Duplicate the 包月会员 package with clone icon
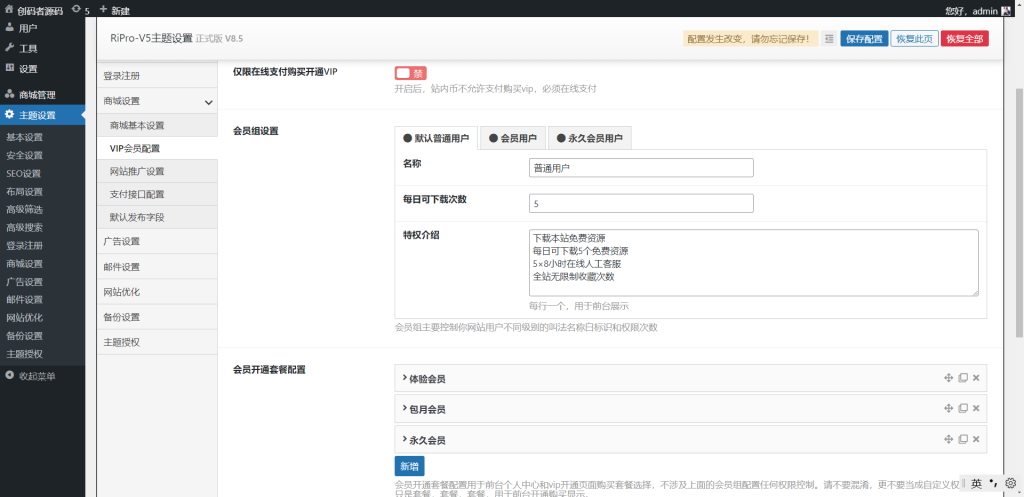This screenshot has height=497, width=1024. [x=962, y=408]
